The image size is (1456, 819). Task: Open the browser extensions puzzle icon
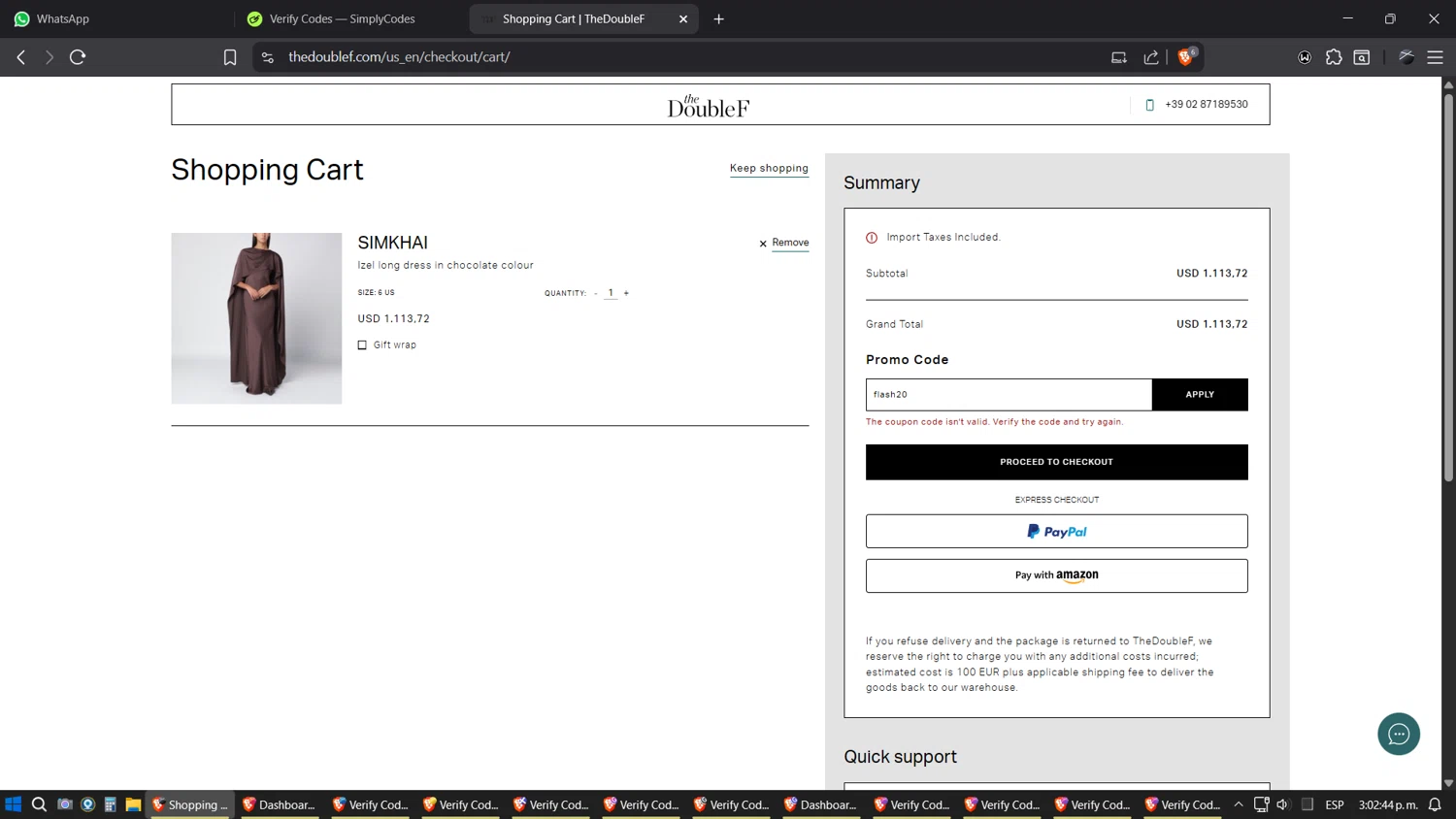[x=1334, y=57]
